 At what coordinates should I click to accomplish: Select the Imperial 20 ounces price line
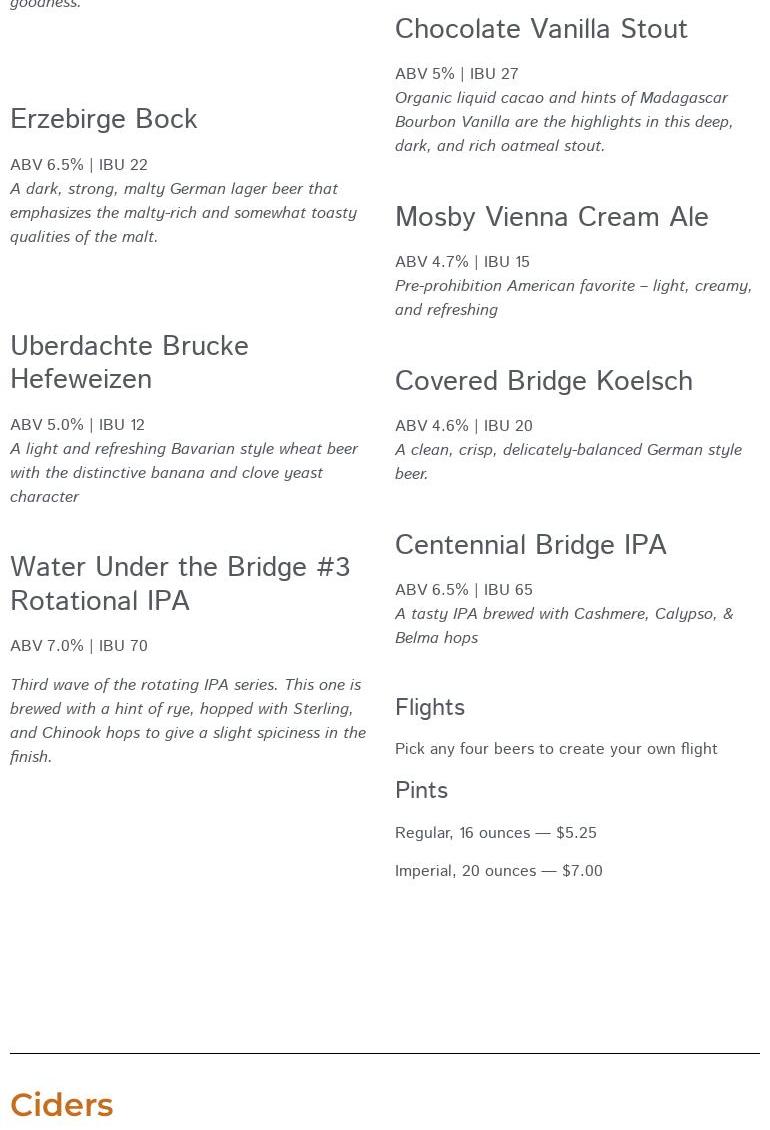click(x=498, y=871)
